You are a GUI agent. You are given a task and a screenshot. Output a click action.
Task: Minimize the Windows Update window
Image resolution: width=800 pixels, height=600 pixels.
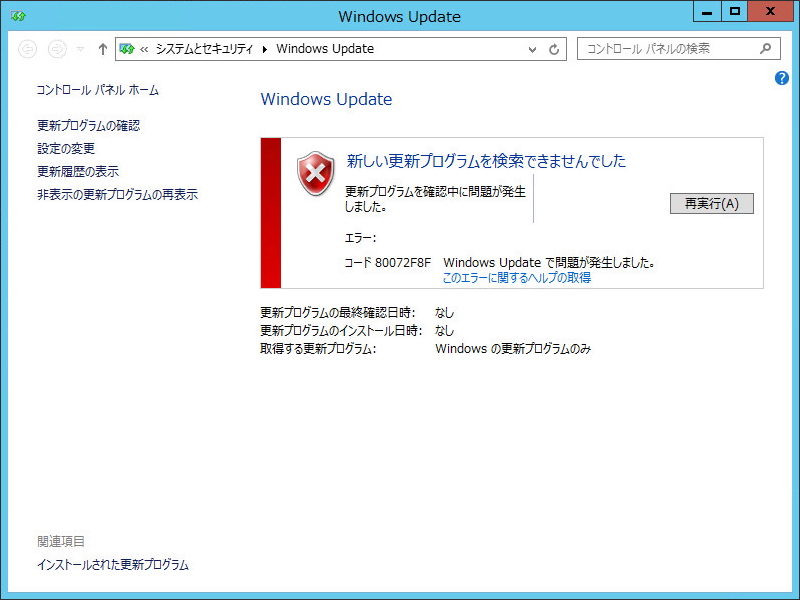pyautogui.click(x=707, y=11)
